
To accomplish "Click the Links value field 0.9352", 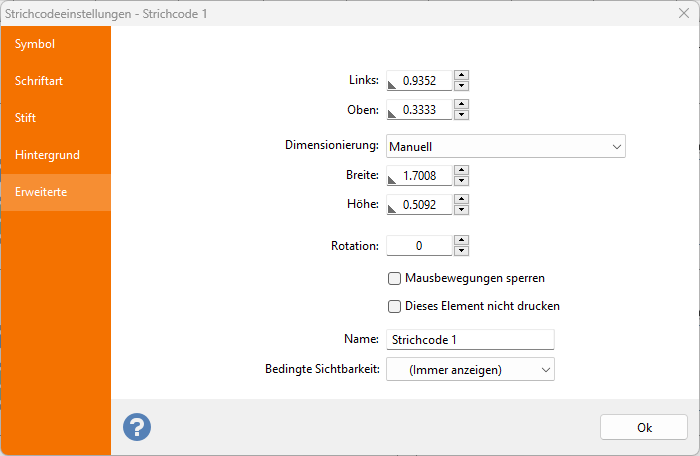I will click(419, 80).
